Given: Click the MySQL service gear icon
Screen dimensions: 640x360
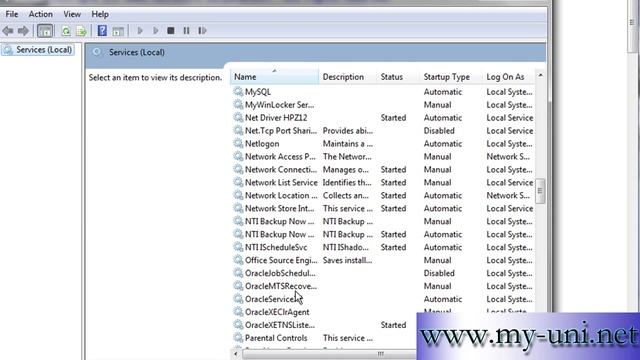Looking at the screenshot, I should (238, 91).
